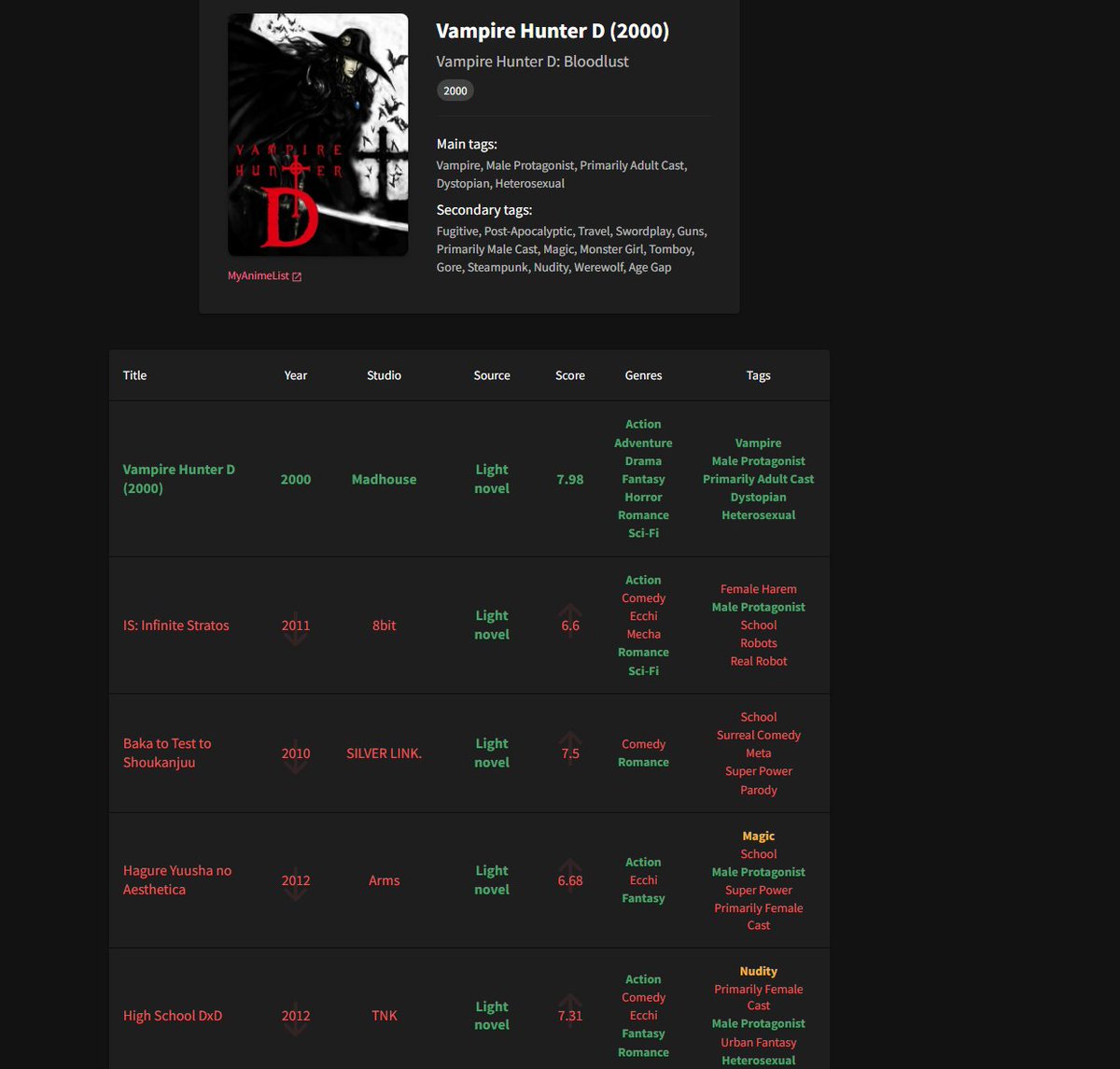Click the green 2000 year cell in the table
1120x1069 pixels.
pyautogui.click(x=296, y=479)
